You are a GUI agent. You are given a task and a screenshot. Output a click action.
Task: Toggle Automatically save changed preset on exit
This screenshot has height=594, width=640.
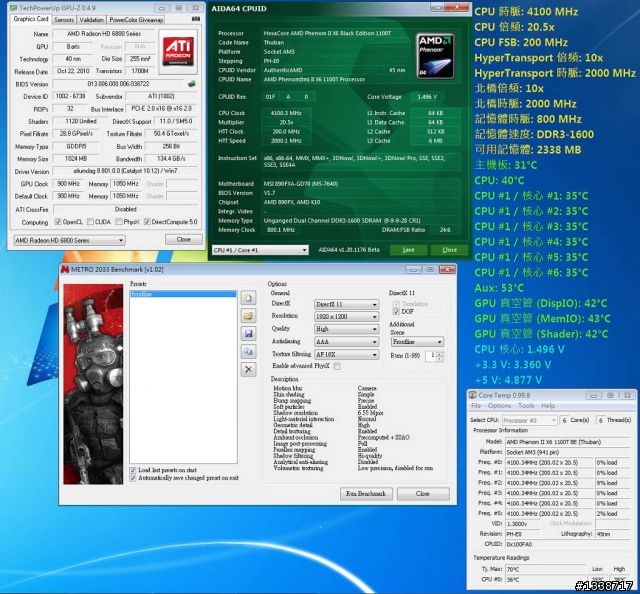[133, 478]
